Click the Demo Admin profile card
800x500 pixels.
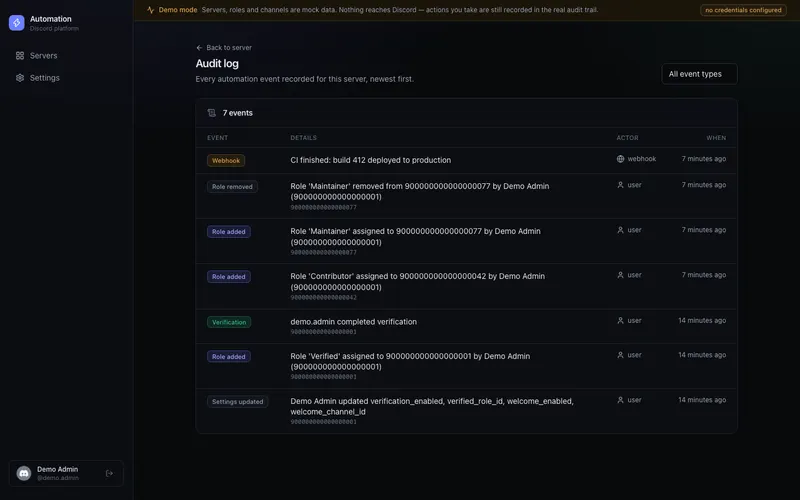tap(66, 473)
